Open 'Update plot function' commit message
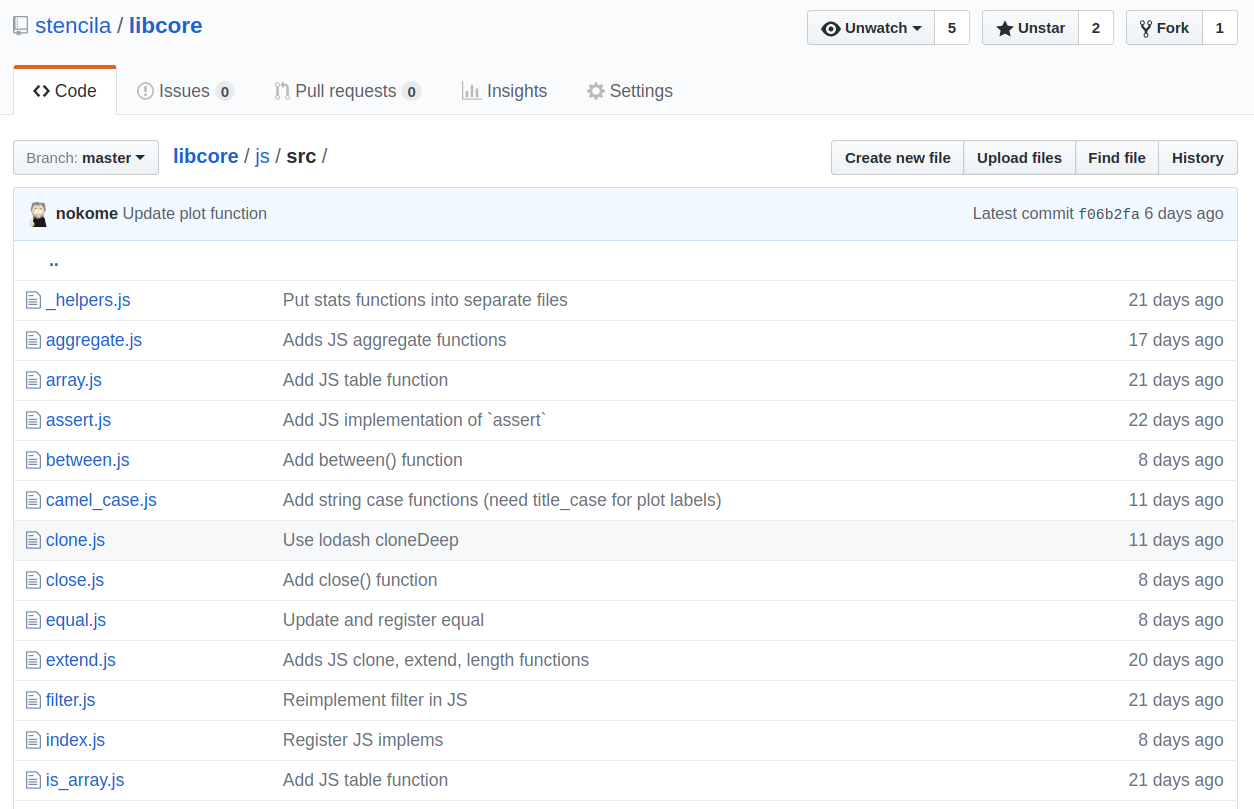Image resolution: width=1254 pixels, height=809 pixels. (x=195, y=214)
